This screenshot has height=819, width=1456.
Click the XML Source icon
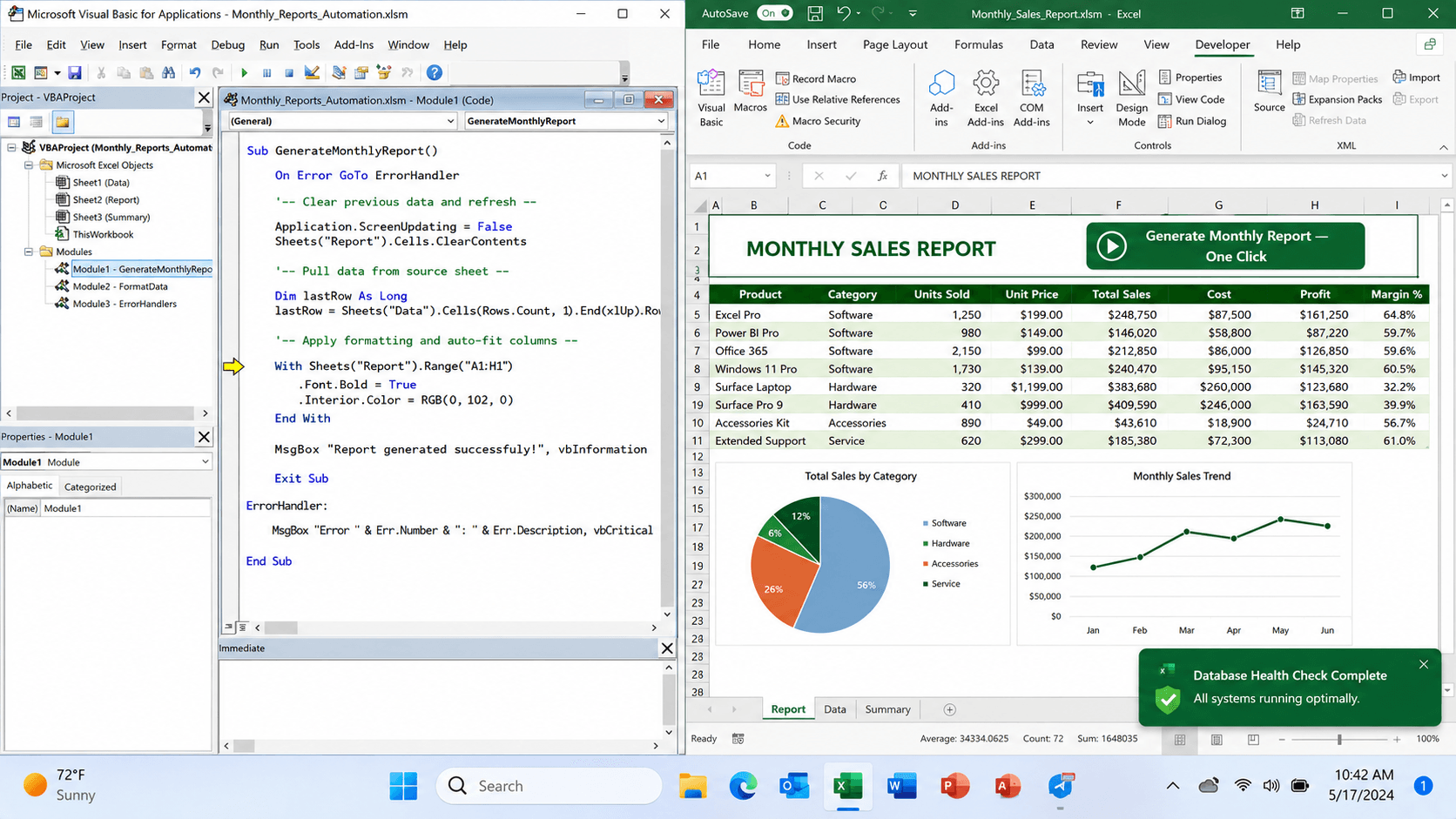[x=1269, y=92]
